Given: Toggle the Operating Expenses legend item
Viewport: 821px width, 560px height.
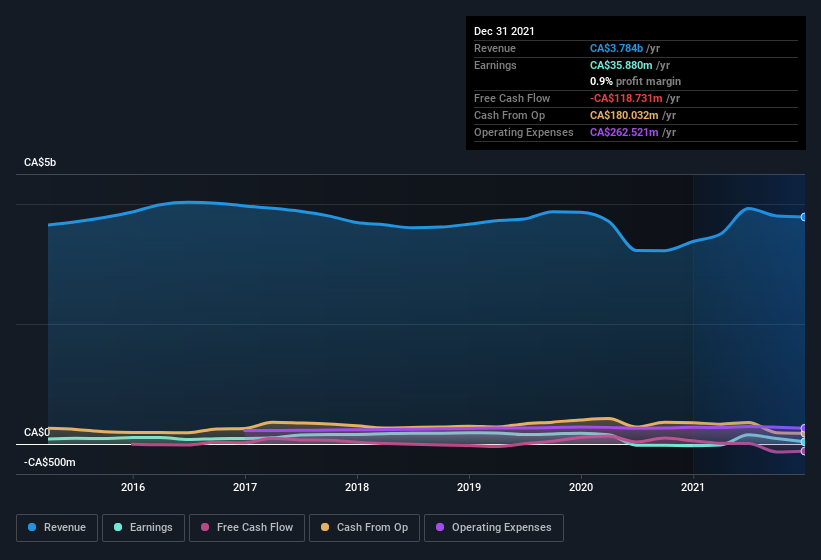Looking at the screenshot, I should pyautogui.click(x=494, y=528).
